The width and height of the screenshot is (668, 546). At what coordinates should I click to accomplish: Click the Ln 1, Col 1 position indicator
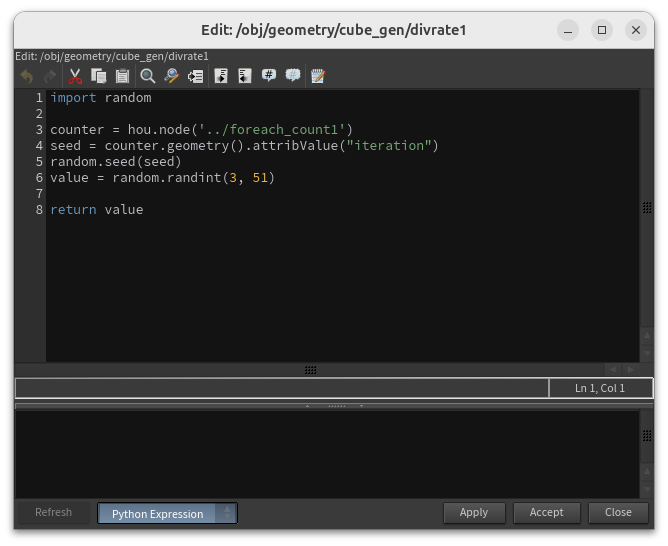[600, 388]
